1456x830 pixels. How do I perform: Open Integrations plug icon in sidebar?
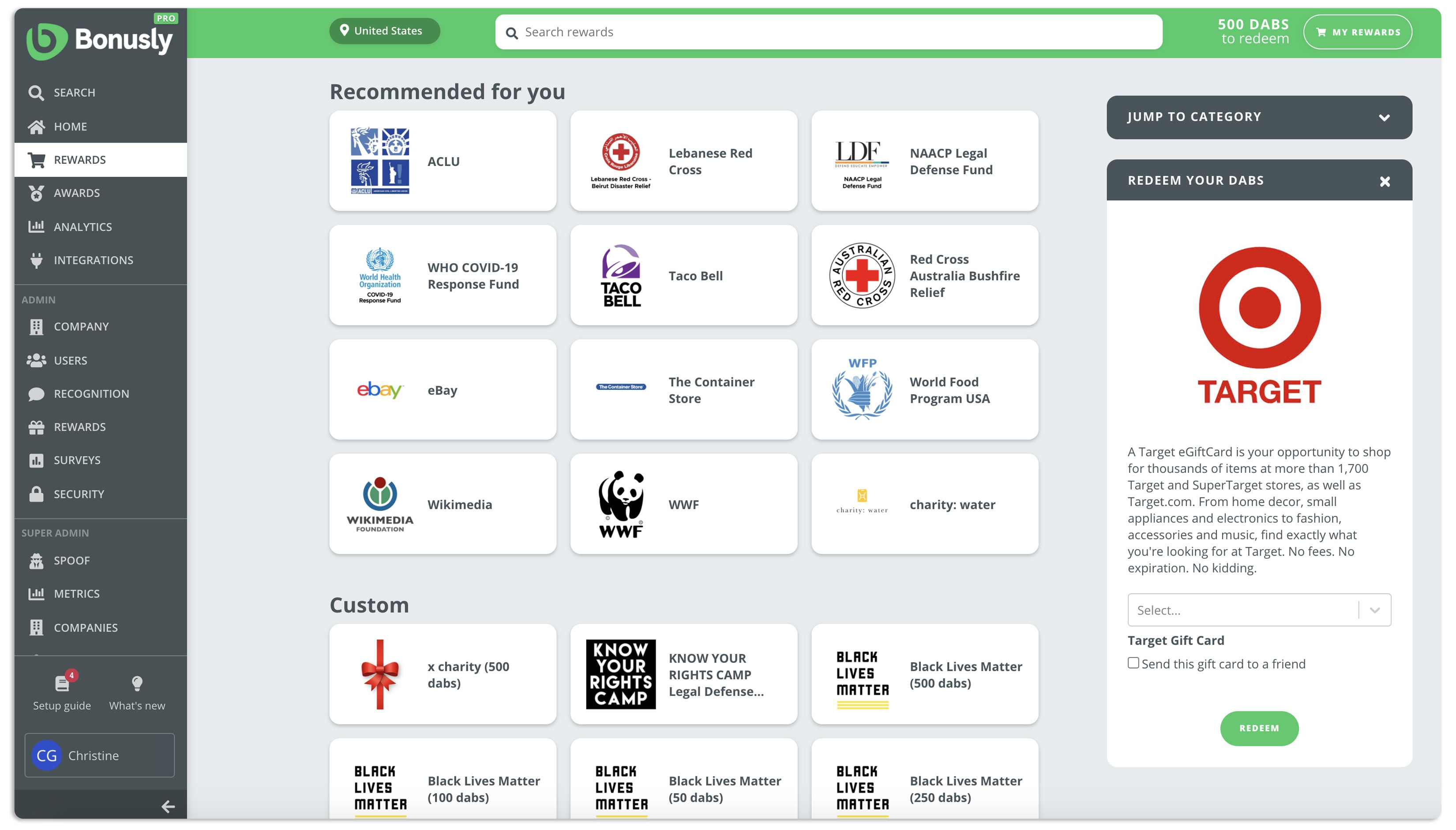37,261
